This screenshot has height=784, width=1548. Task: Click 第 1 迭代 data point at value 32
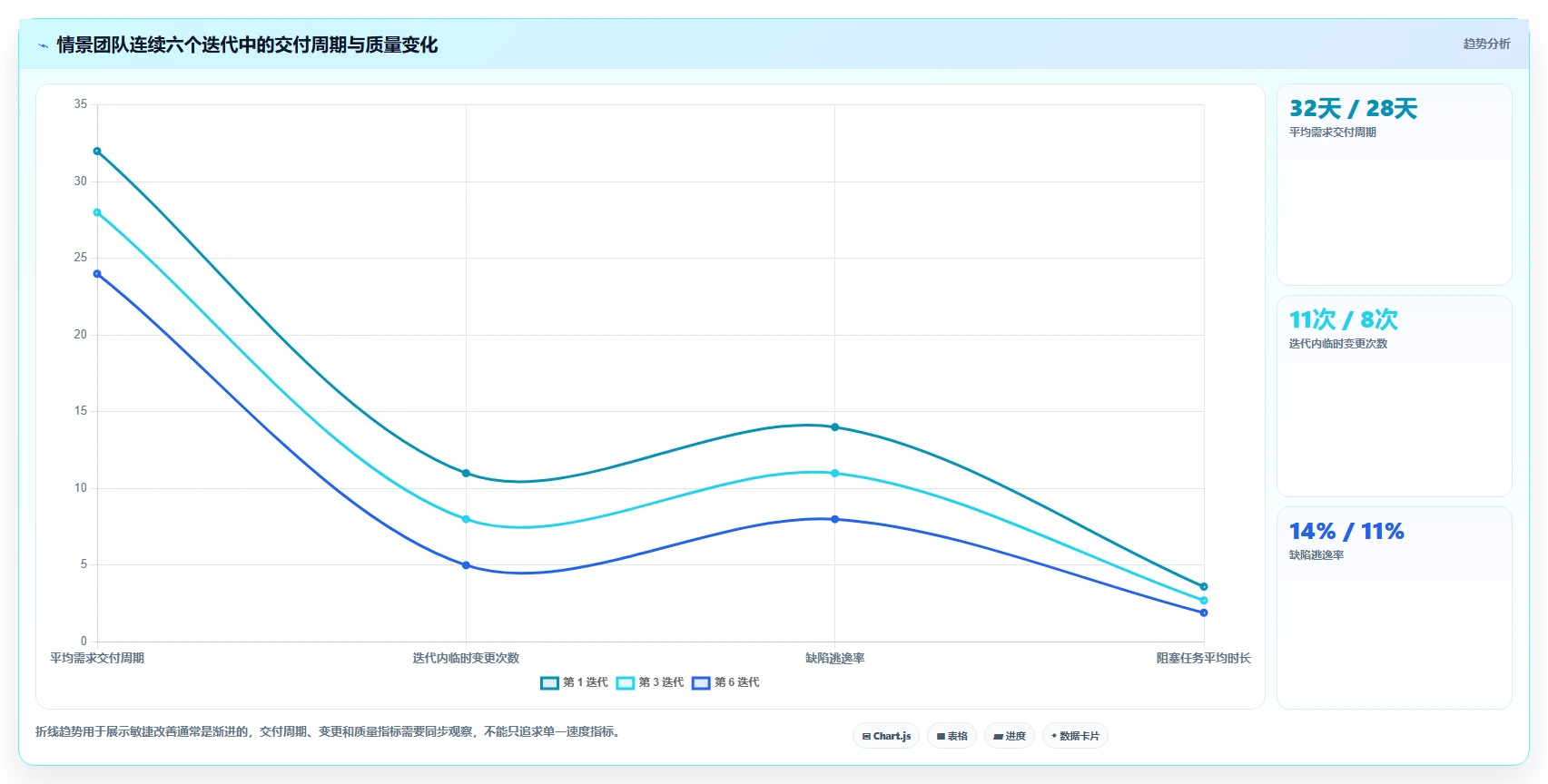[x=97, y=152]
